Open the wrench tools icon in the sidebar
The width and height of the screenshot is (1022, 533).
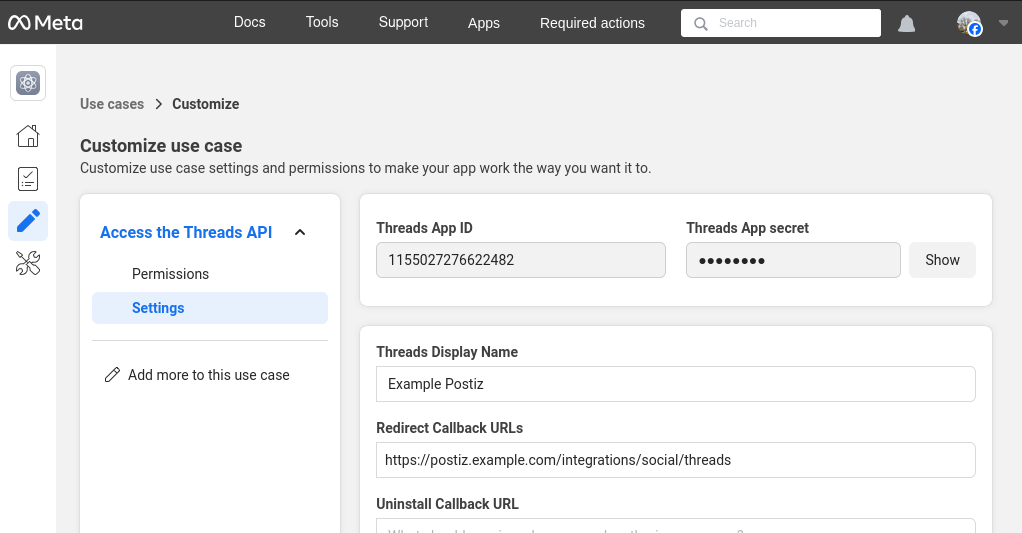point(28,264)
